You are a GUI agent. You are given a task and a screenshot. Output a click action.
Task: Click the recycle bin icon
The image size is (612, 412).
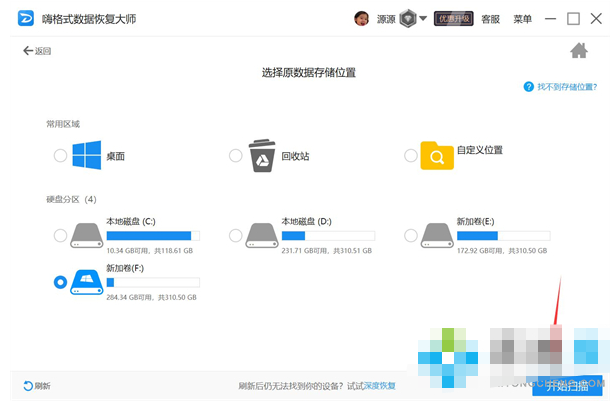point(262,155)
